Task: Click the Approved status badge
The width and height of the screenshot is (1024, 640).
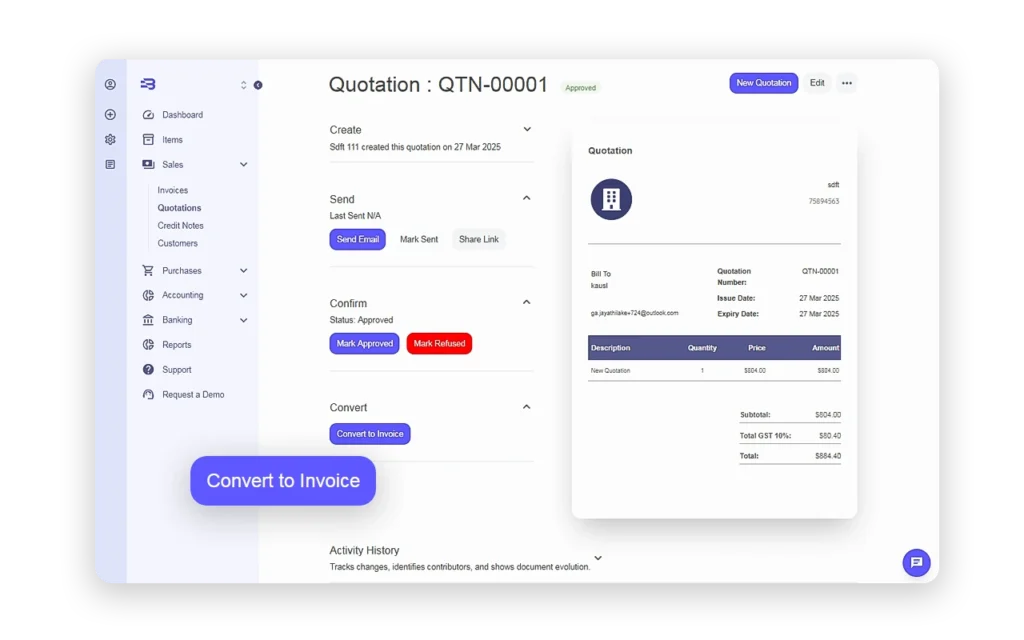Action: [x=581, y=88]
